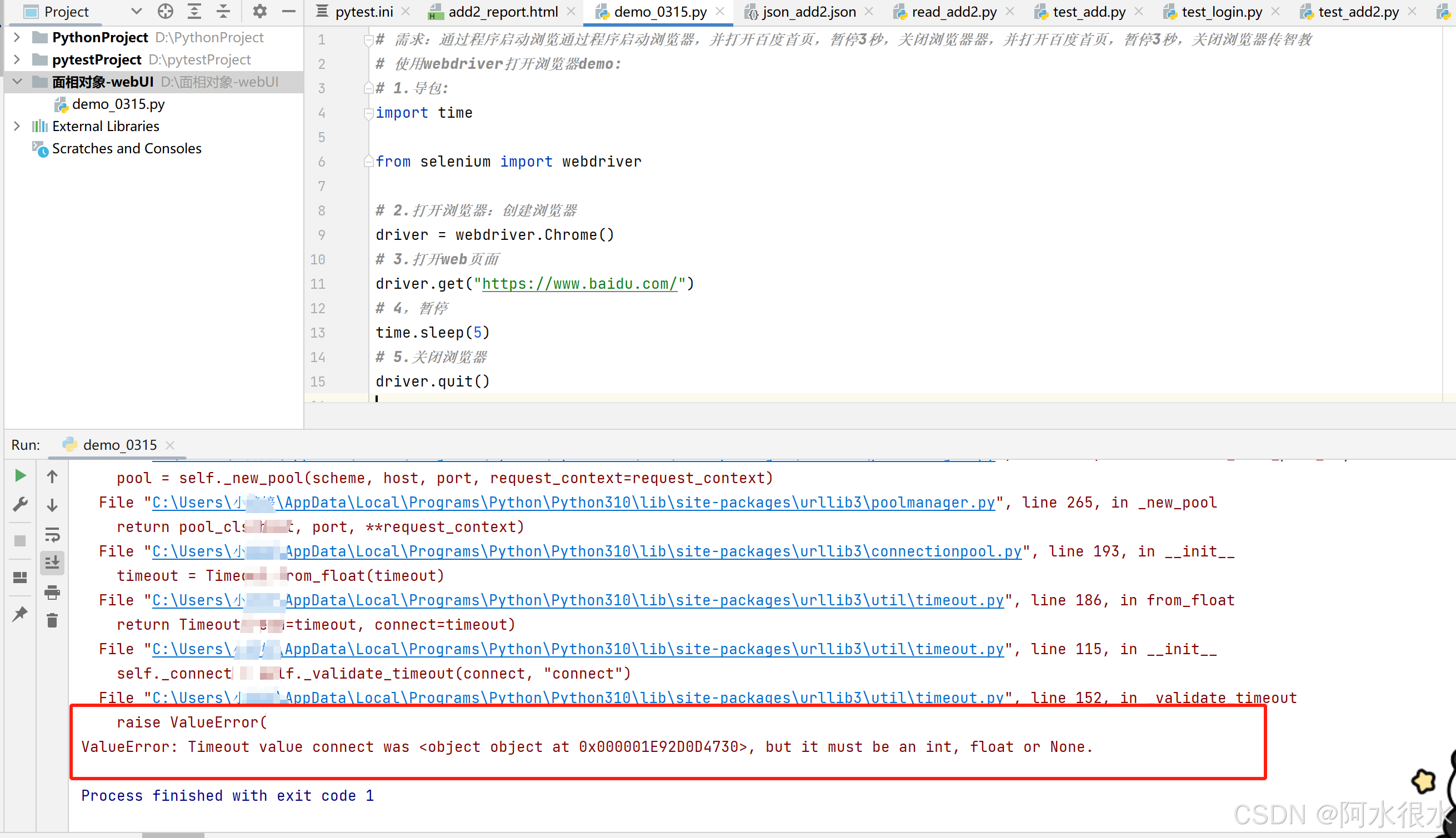This screenshot has width=1456, height=838.
Task: Navigate up the stack trace
Action: coord(52,475)
